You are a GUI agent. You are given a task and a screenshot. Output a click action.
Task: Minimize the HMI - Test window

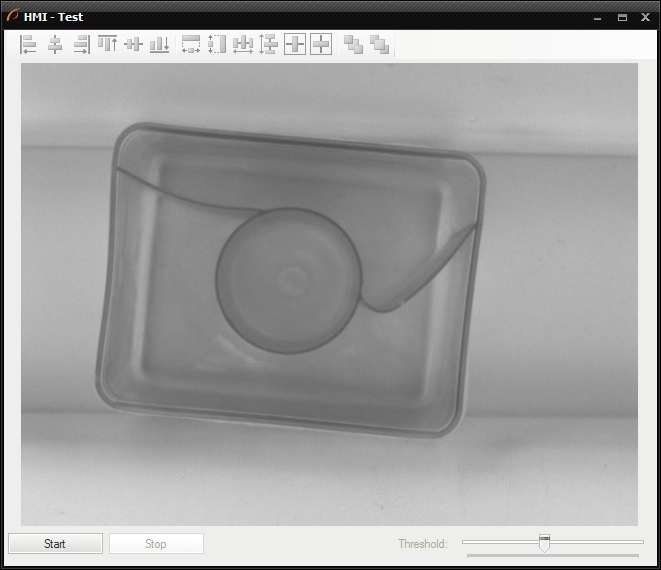[x=597, y=18]
